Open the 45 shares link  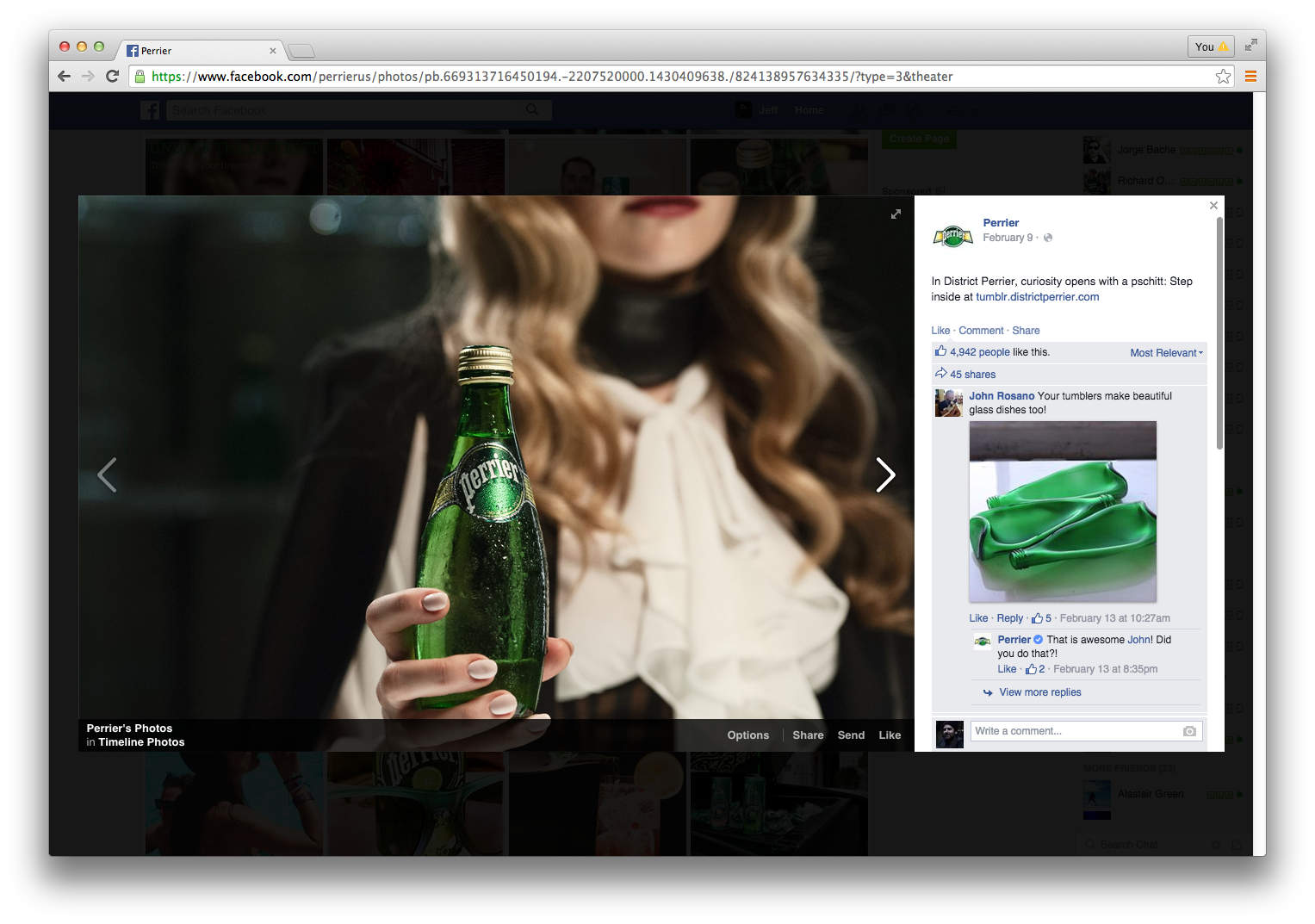coord(972,375)
